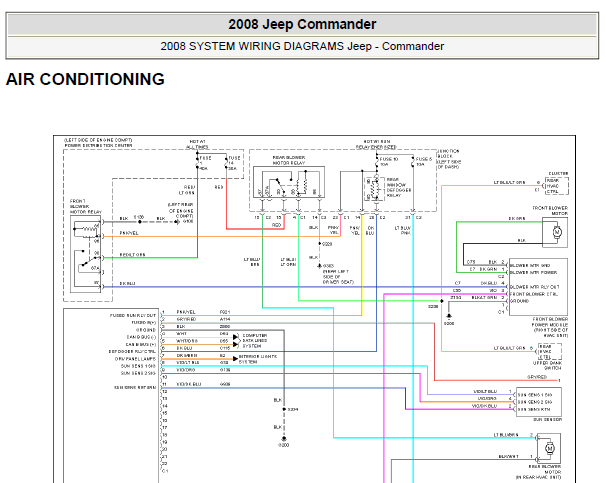Click the 'FUSED RUN RLY OUT' pin label
This screenshot has height=483, width=606.
(133, 315)
